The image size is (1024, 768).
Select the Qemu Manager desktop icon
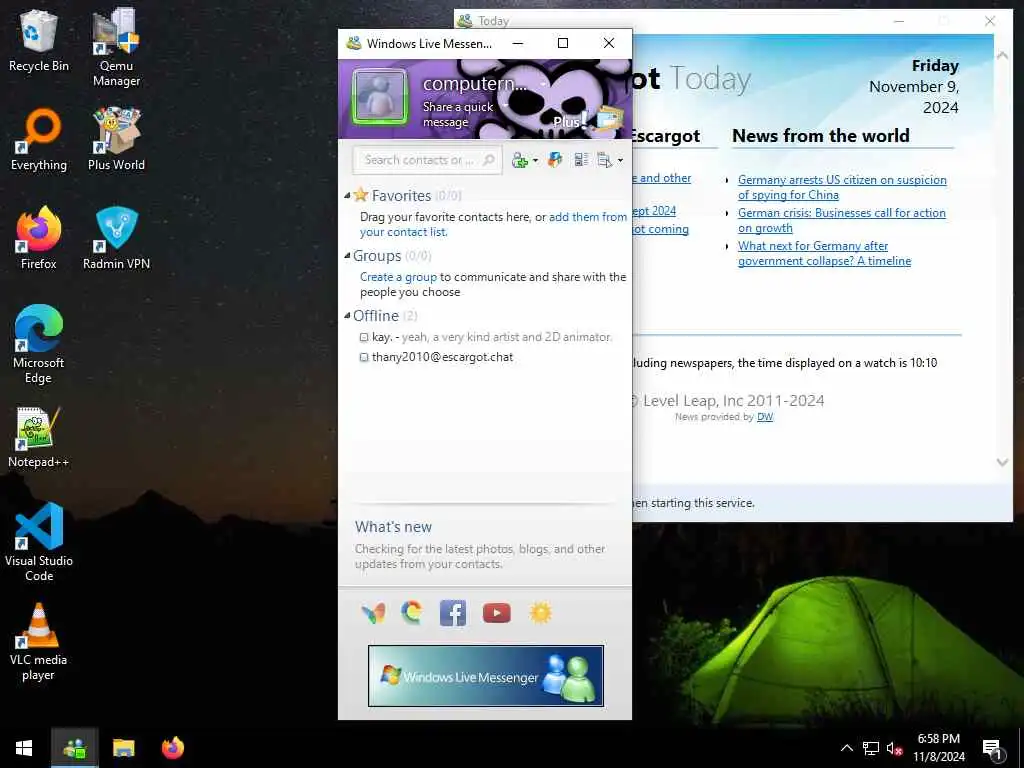116,47
